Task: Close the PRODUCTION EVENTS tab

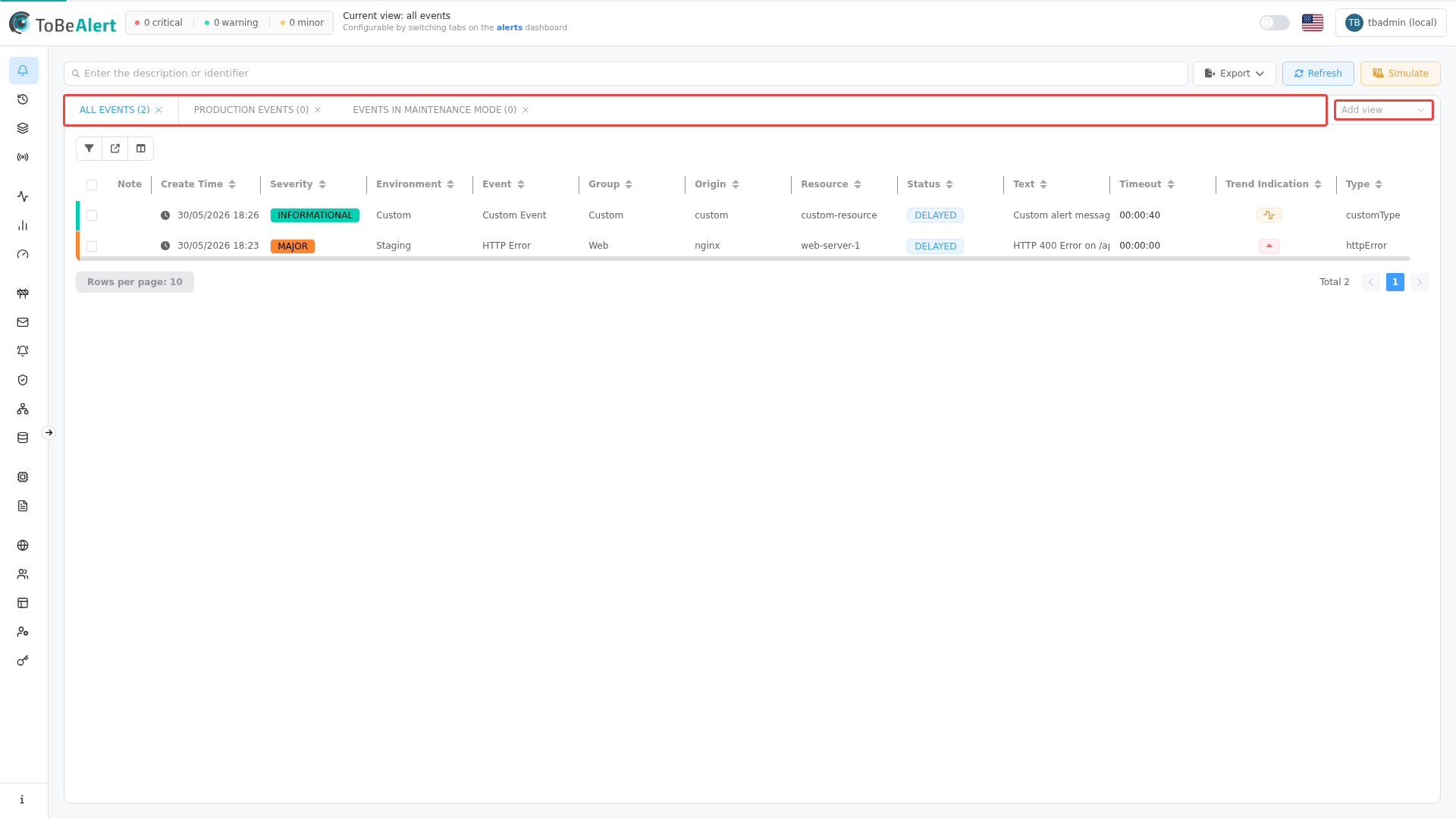Action: (x=318, y=110)
